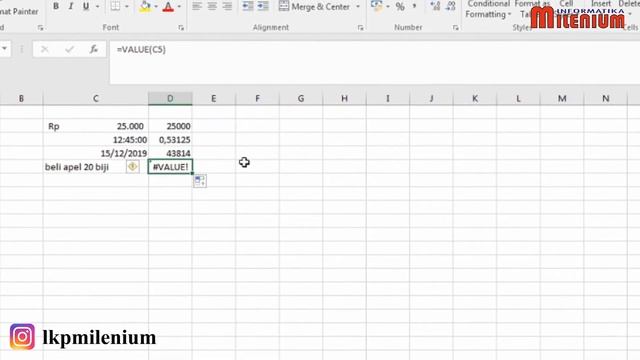Apply accounting number format icon

tap(376, 6)
